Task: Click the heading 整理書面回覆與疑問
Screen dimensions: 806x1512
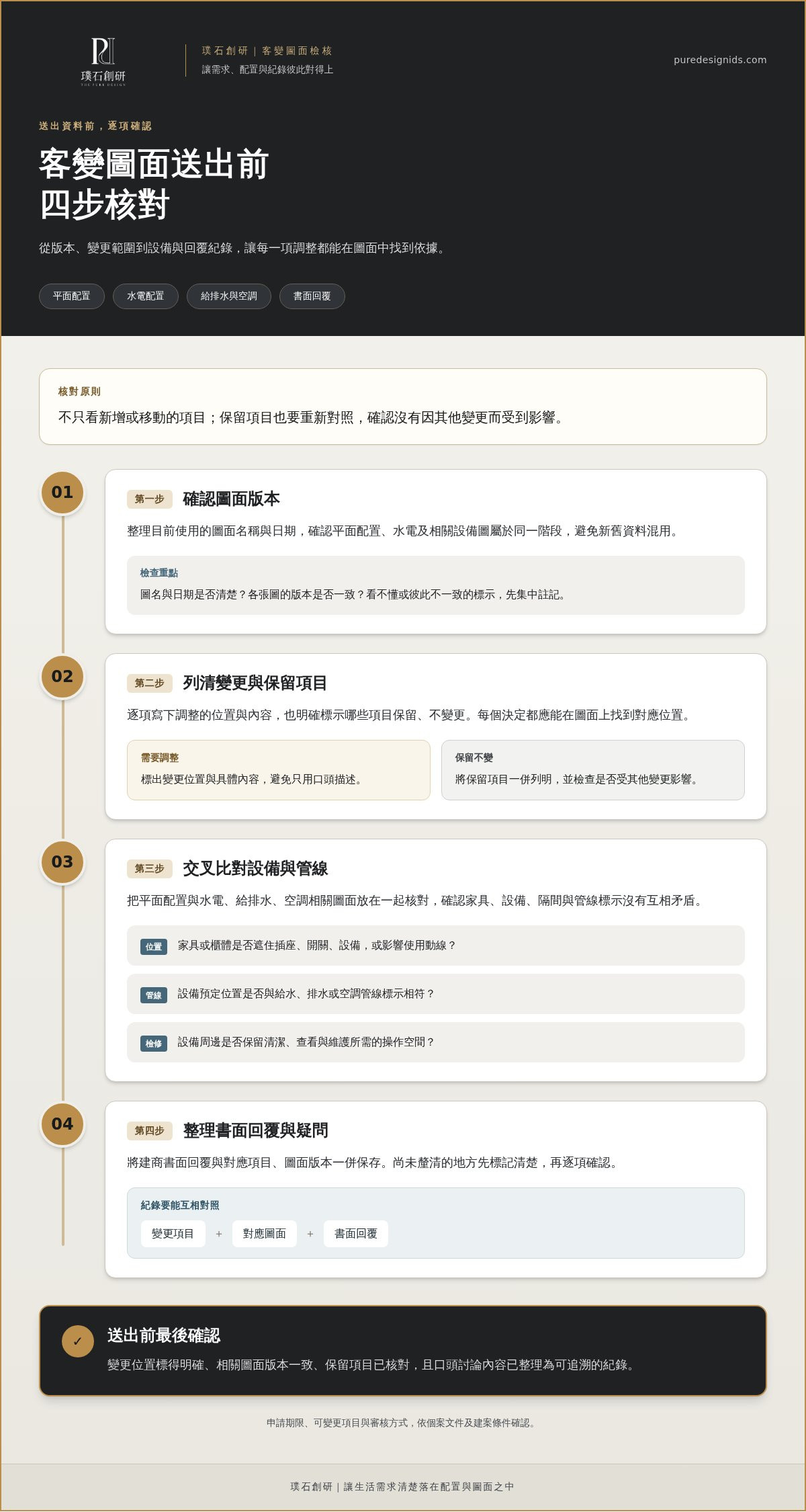Action: point(255,1131)
